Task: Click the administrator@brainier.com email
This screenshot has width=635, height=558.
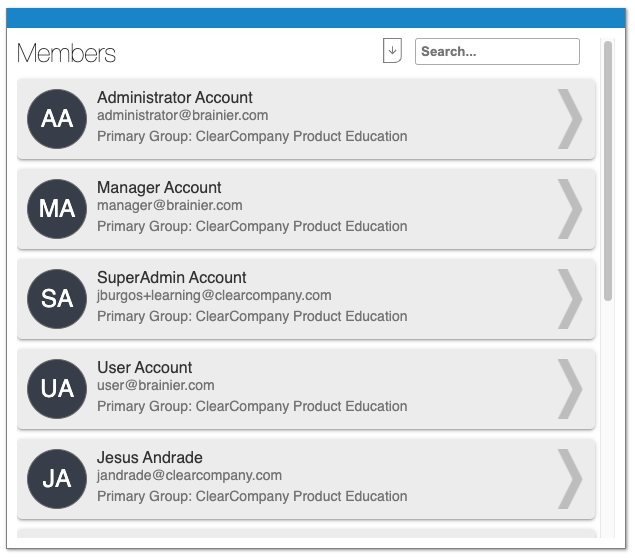Action: coord(183,115)
